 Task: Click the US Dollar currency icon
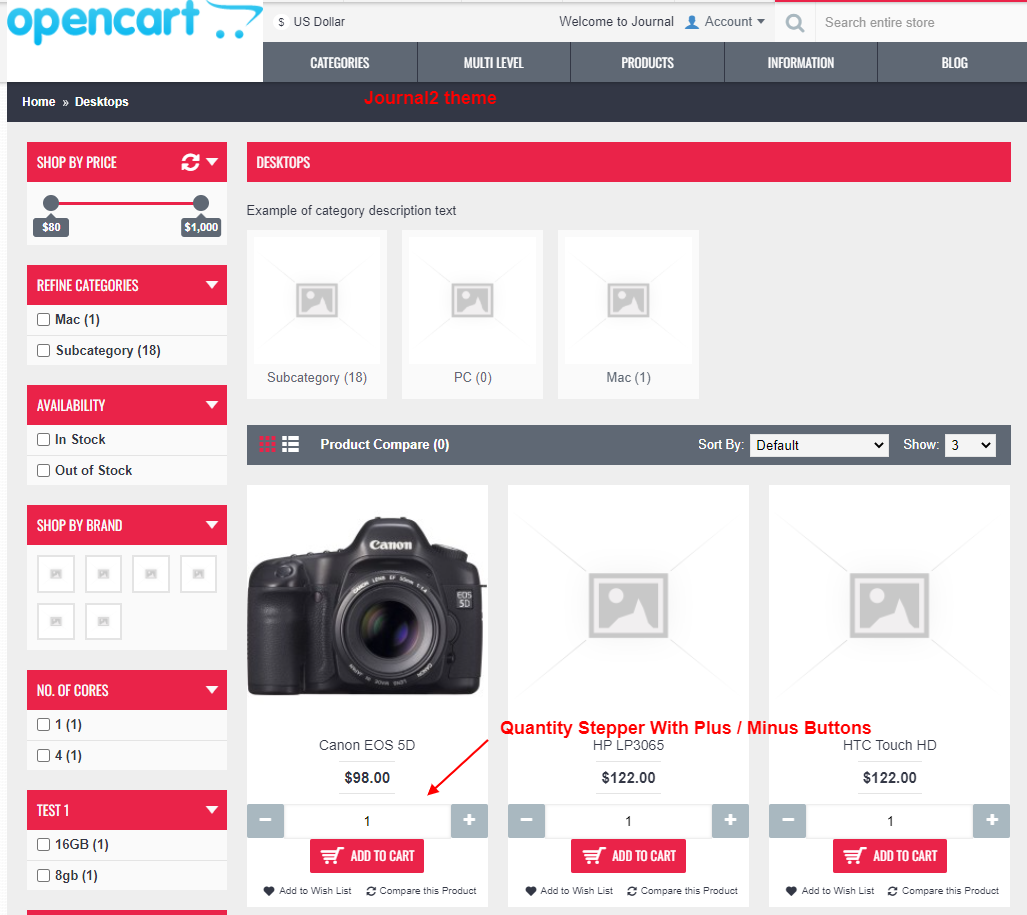coord(281,22)
